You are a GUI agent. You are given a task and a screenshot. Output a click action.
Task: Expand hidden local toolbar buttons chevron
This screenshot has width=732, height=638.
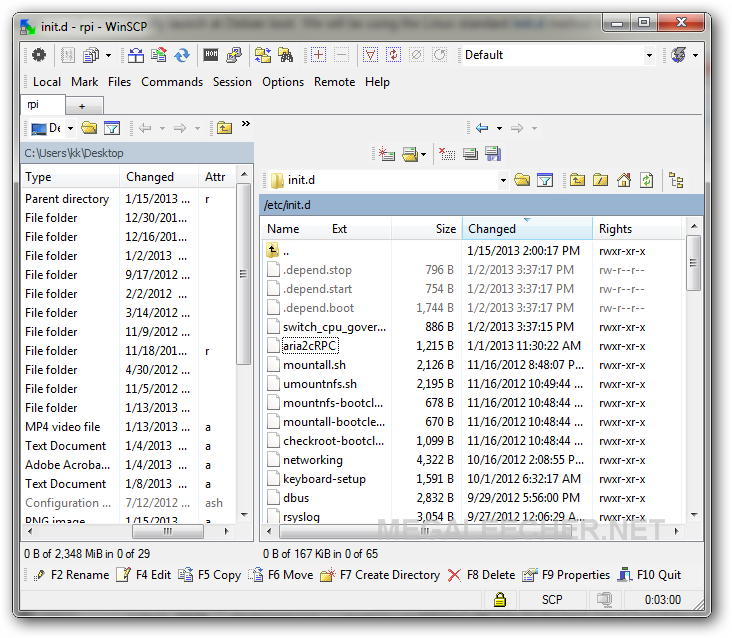[x=246, y=124]
